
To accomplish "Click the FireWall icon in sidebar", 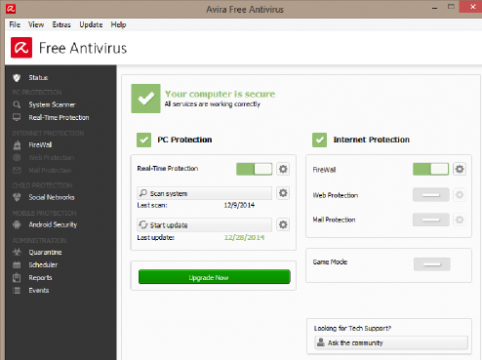I will click(17, 145).
